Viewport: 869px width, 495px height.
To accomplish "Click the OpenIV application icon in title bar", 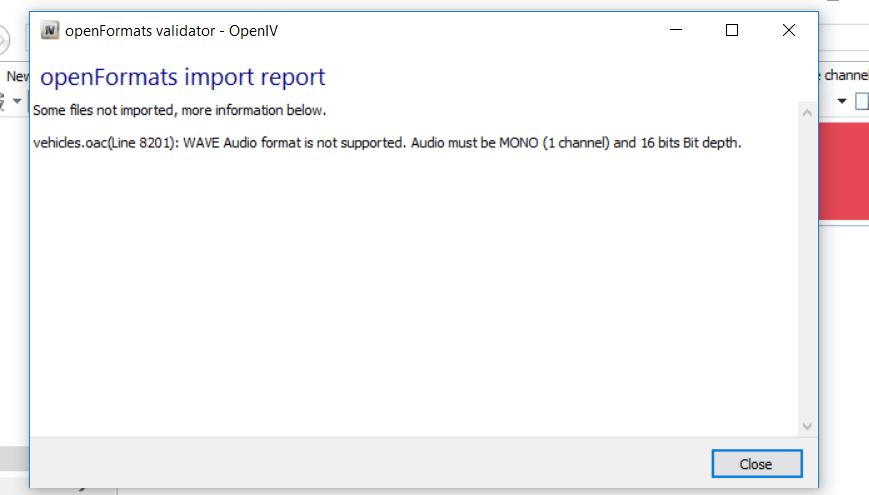I will [50, 30].
